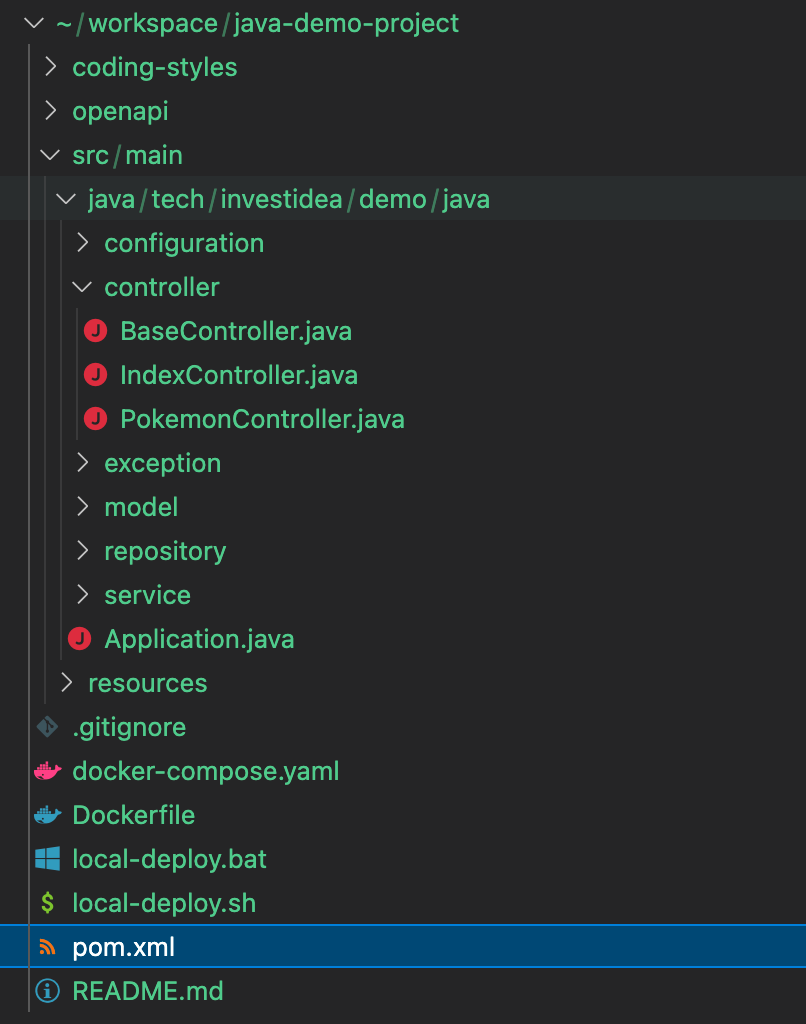
Task: Click the pink Docker whale icon for docker-compose.yaml
Action: pos(47,771)
